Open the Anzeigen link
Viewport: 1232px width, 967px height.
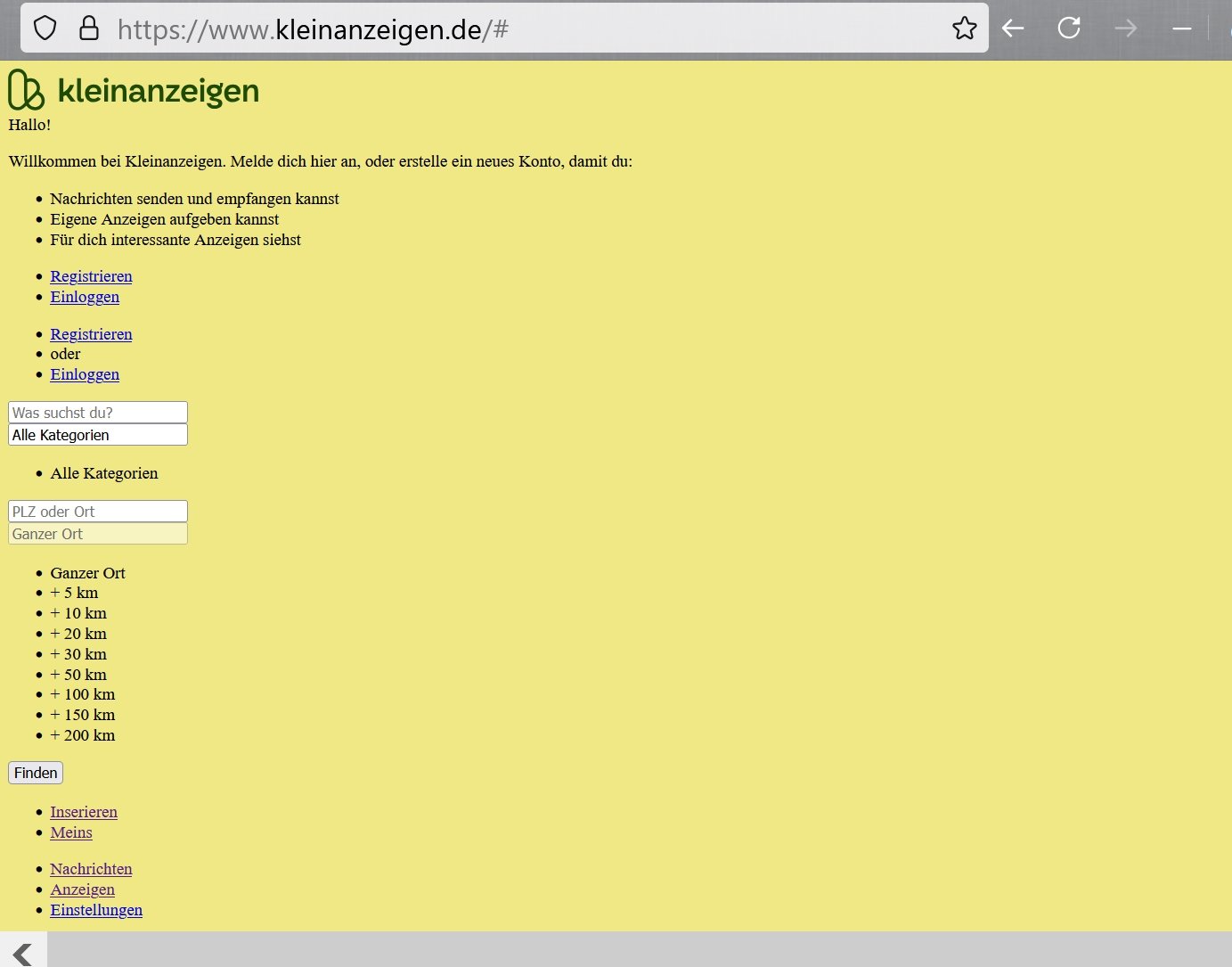pos(82,889)
